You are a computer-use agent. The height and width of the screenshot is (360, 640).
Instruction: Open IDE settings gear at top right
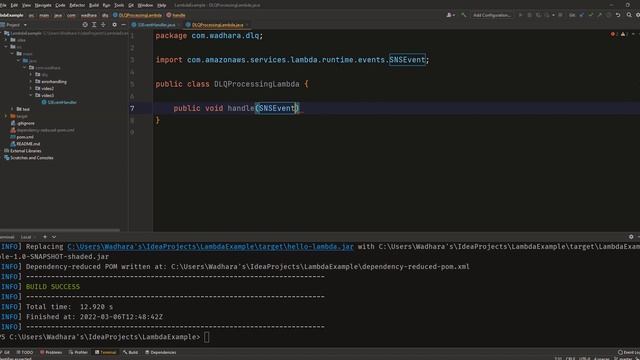638,15
